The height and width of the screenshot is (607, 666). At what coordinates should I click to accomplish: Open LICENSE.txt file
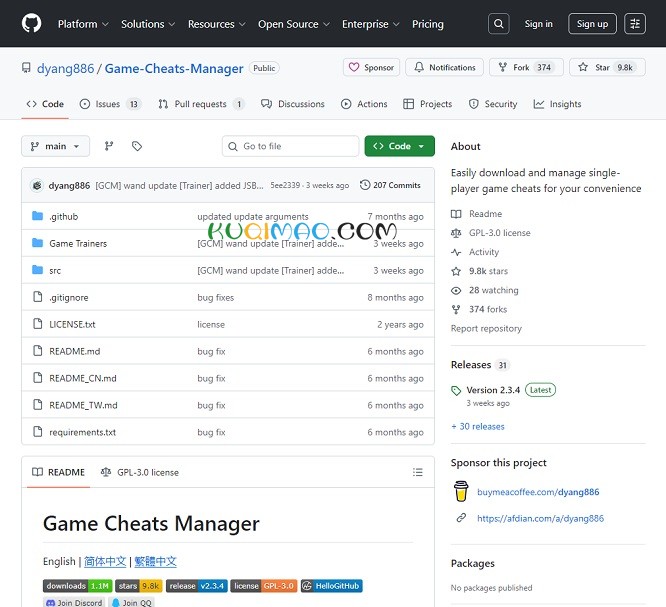click(x=72, y=325)
